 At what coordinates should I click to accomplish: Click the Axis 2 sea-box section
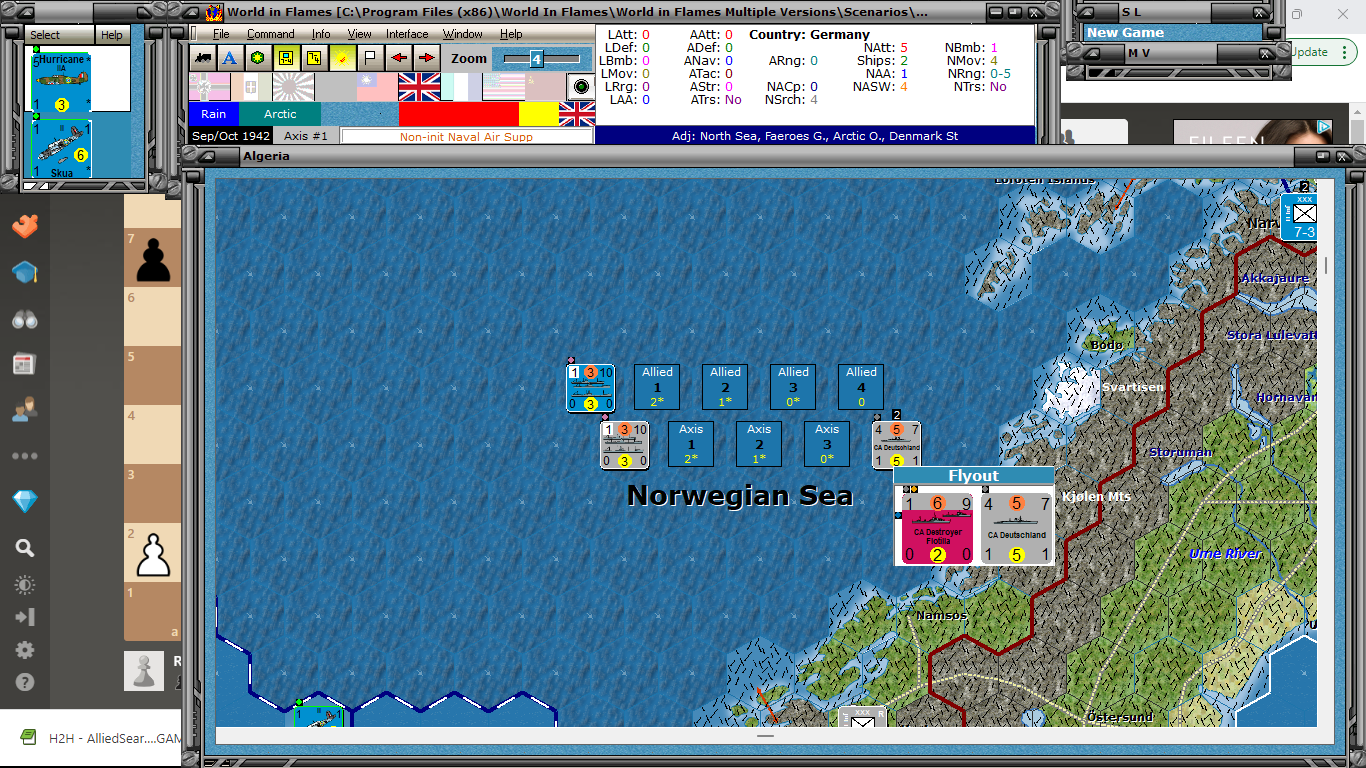pos(759,444)
